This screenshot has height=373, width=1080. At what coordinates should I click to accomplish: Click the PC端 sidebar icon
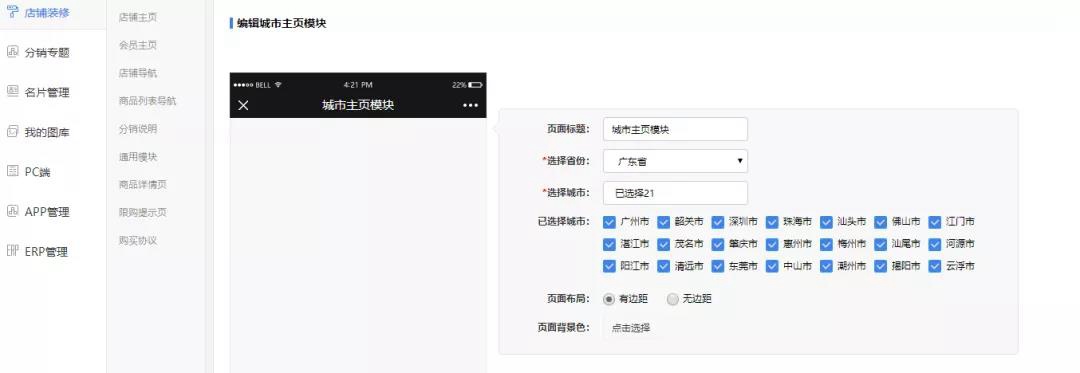[x=12, y=171]
